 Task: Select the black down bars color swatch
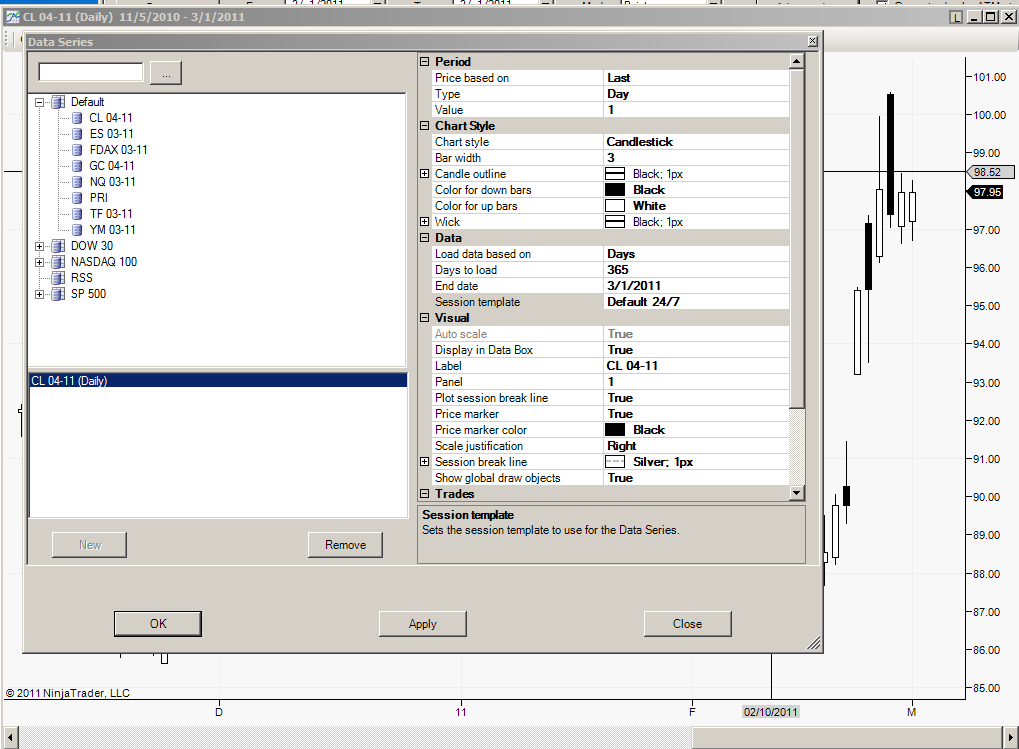[615, 190]
